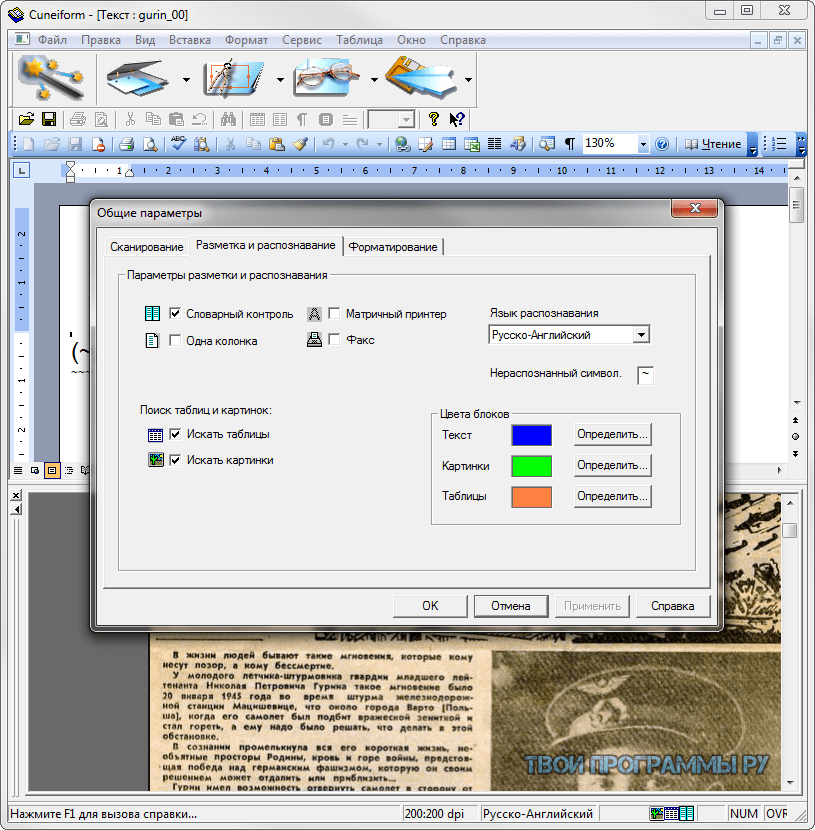
Task: Click the glasses recognition icon
Action: tap(328, 79)
